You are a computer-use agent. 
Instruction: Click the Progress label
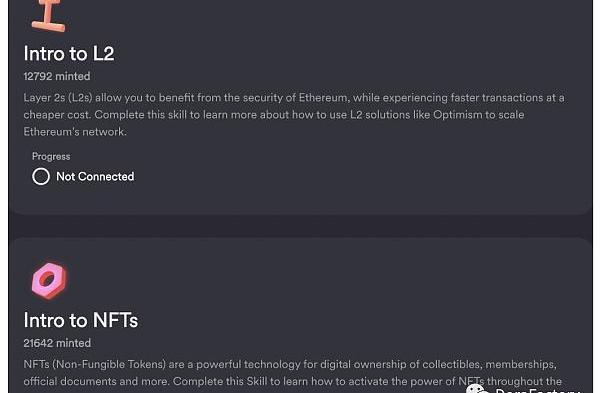coord(51,157)
